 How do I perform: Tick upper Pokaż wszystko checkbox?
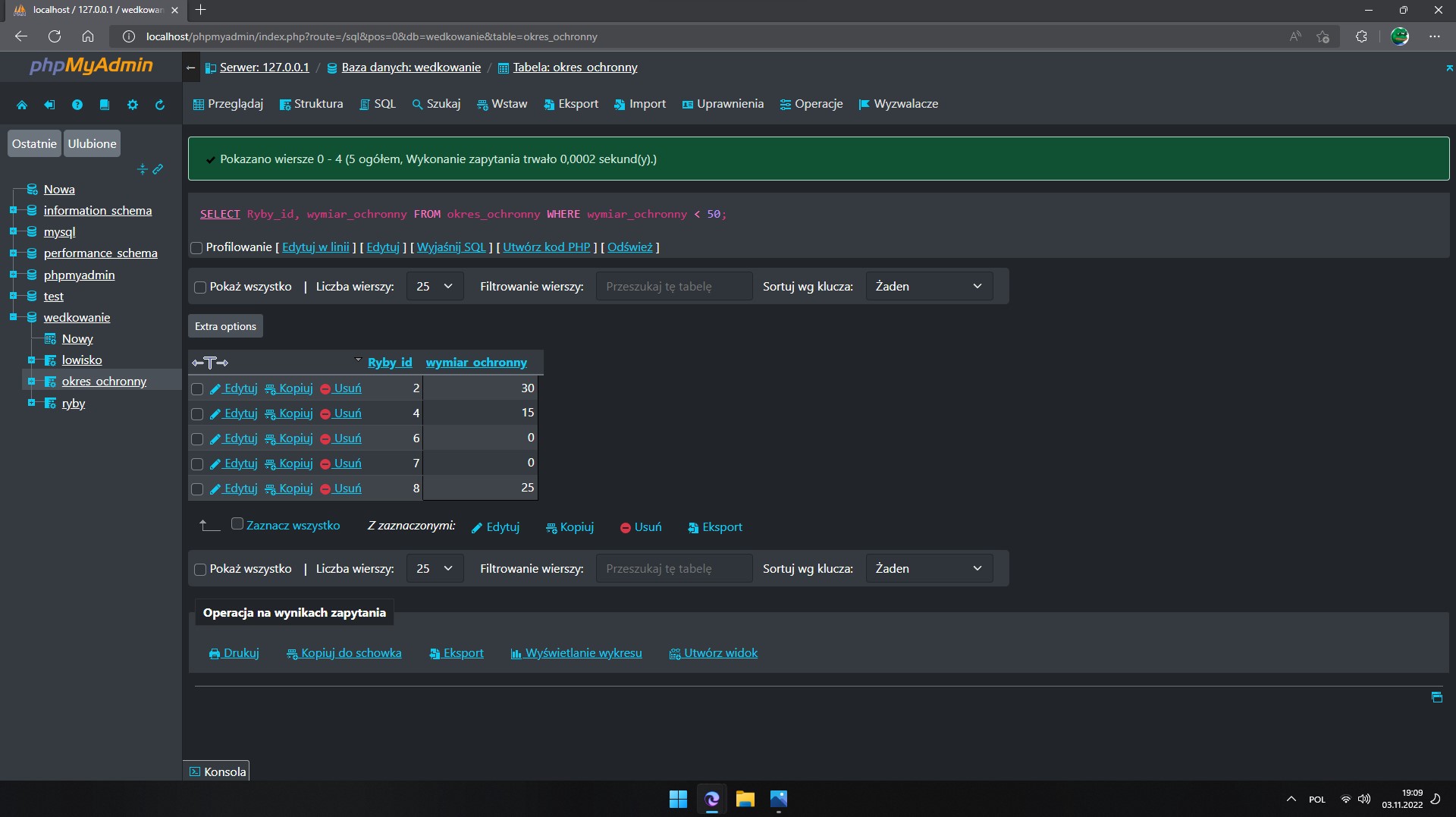click(200, 288)
